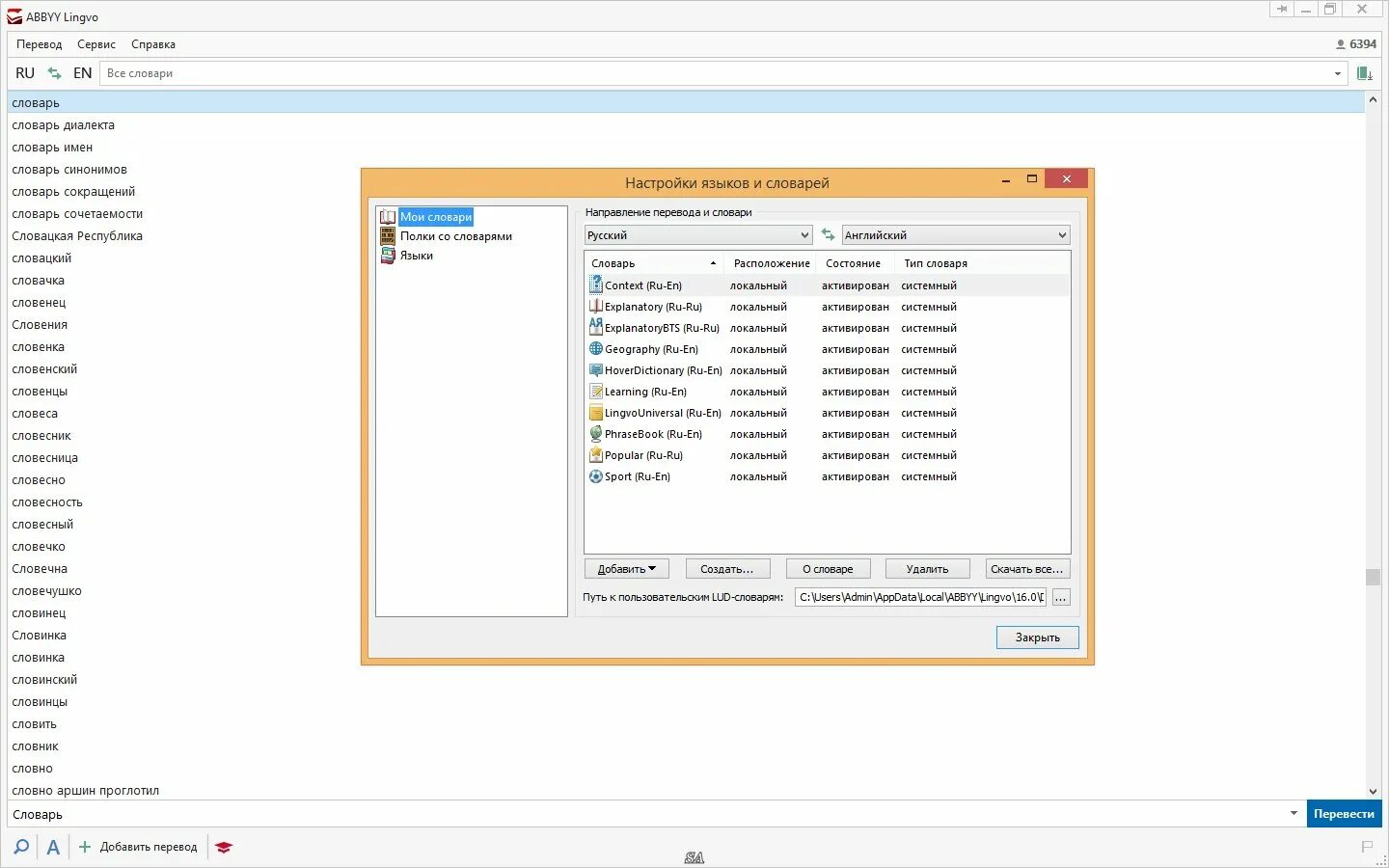Swap direction arrows between Русский and Английский

pyautogui.click(x=828, y=234)
